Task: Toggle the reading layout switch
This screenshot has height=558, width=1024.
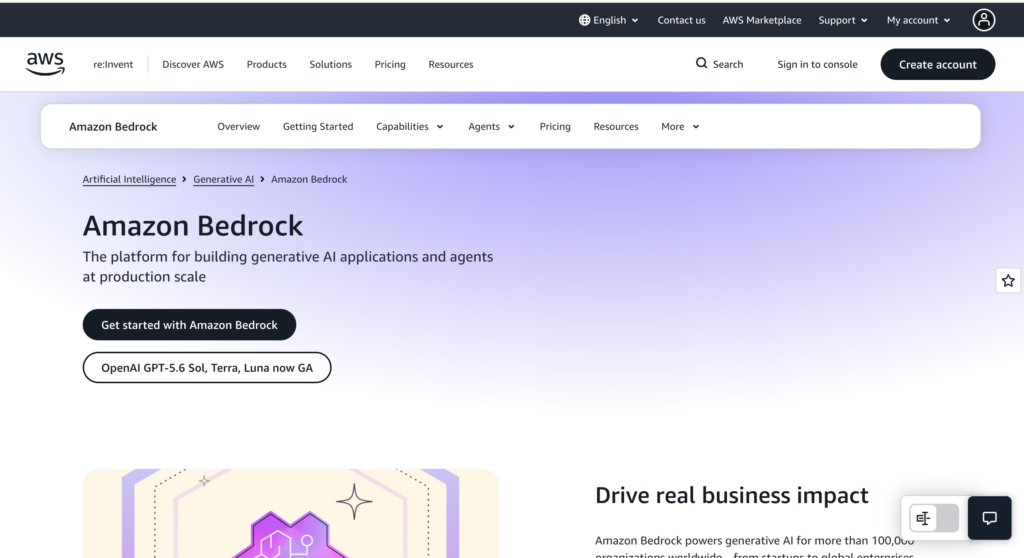Action: coord(934,518)
